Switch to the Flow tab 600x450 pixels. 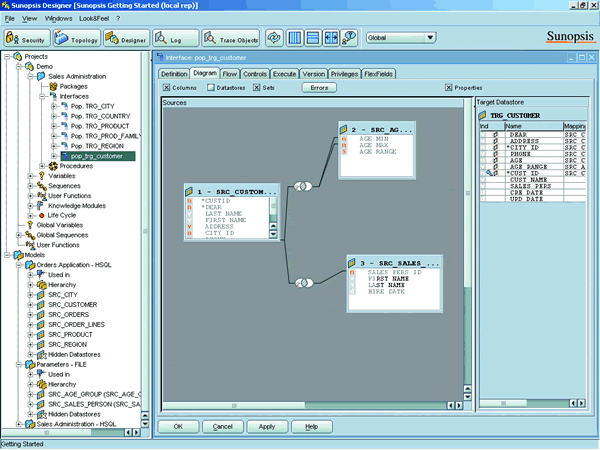pos(230,74)
